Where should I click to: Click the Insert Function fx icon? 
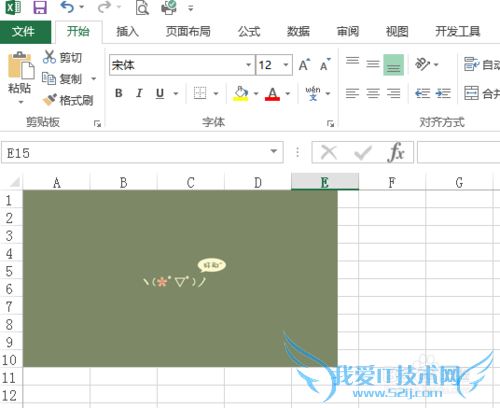point(396,153)
